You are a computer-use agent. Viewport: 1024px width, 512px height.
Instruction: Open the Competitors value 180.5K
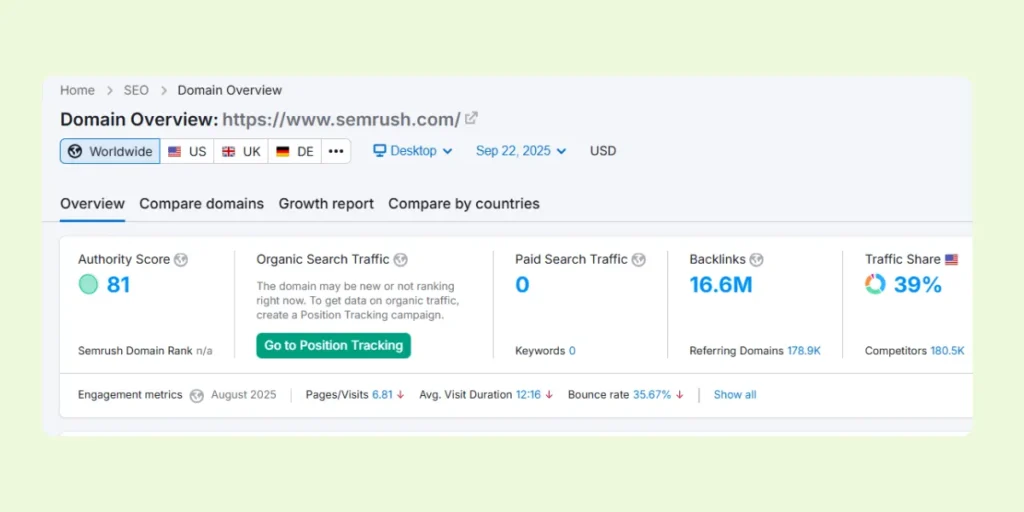[948, 351]
